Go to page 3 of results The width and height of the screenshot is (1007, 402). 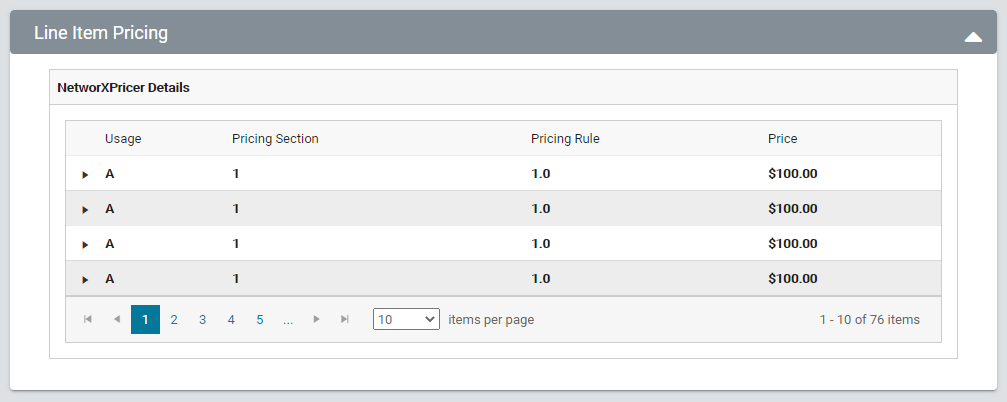(202, 320)
